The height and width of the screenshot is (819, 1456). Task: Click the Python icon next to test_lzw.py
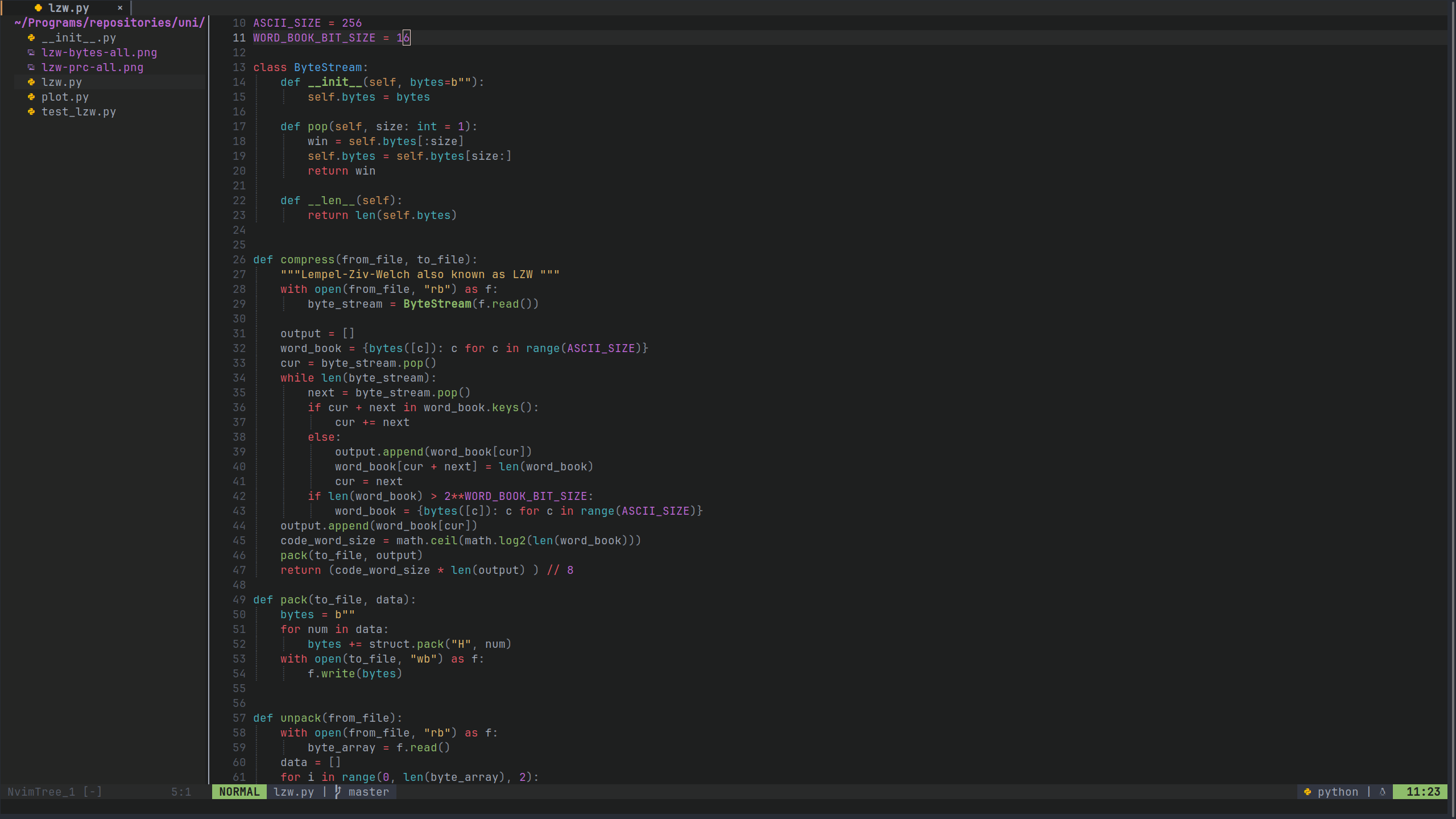[31, 111]
